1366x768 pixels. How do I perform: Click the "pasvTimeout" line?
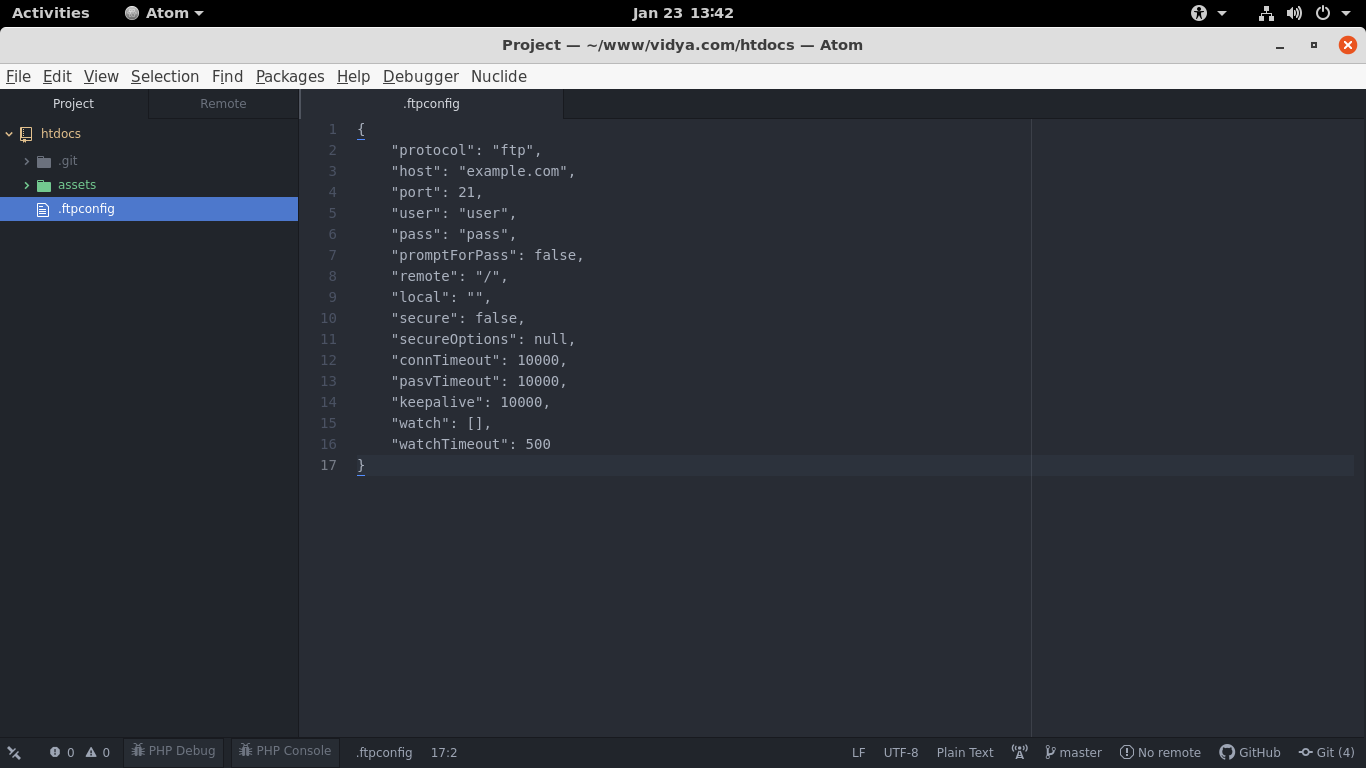[x=479, y=382]
